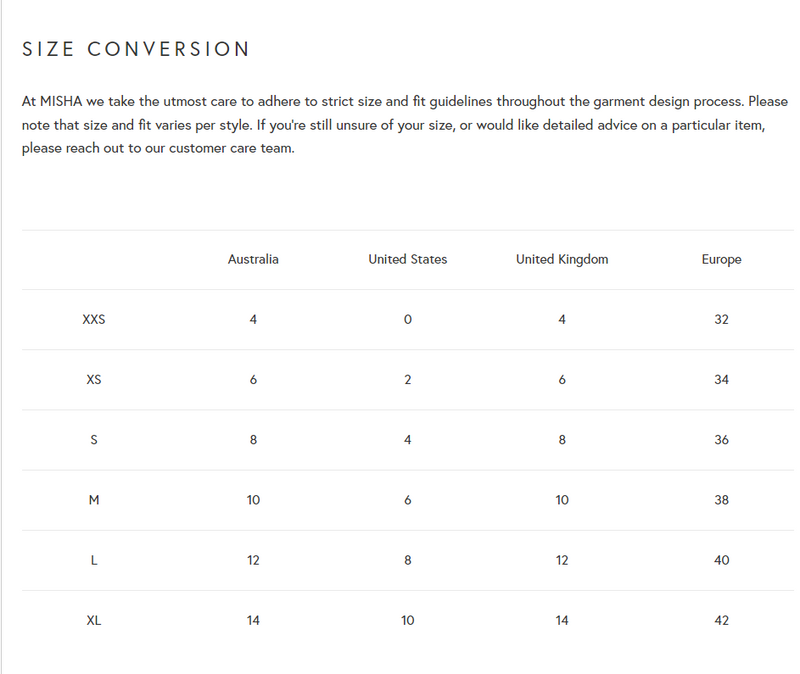Click the Australia column header
The height and width of the screenshot is (674, 800).
(x=253, y=259)
